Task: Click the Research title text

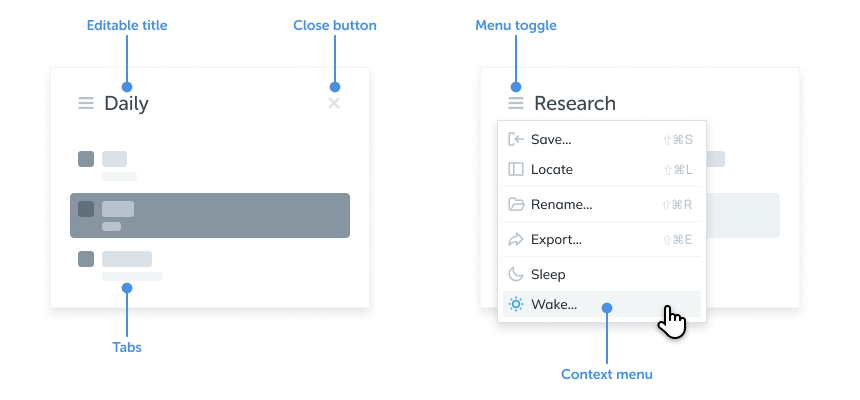Action: point(575,103)
